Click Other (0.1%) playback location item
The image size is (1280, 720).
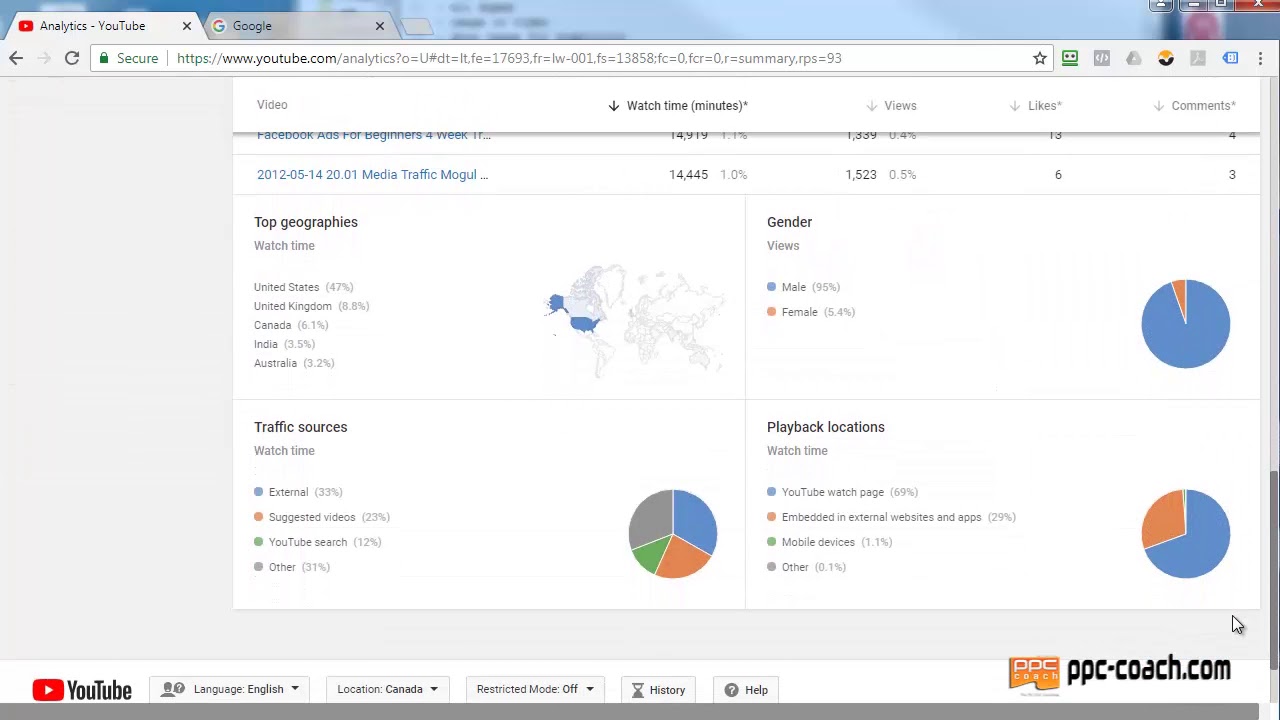tap(806, 567)
